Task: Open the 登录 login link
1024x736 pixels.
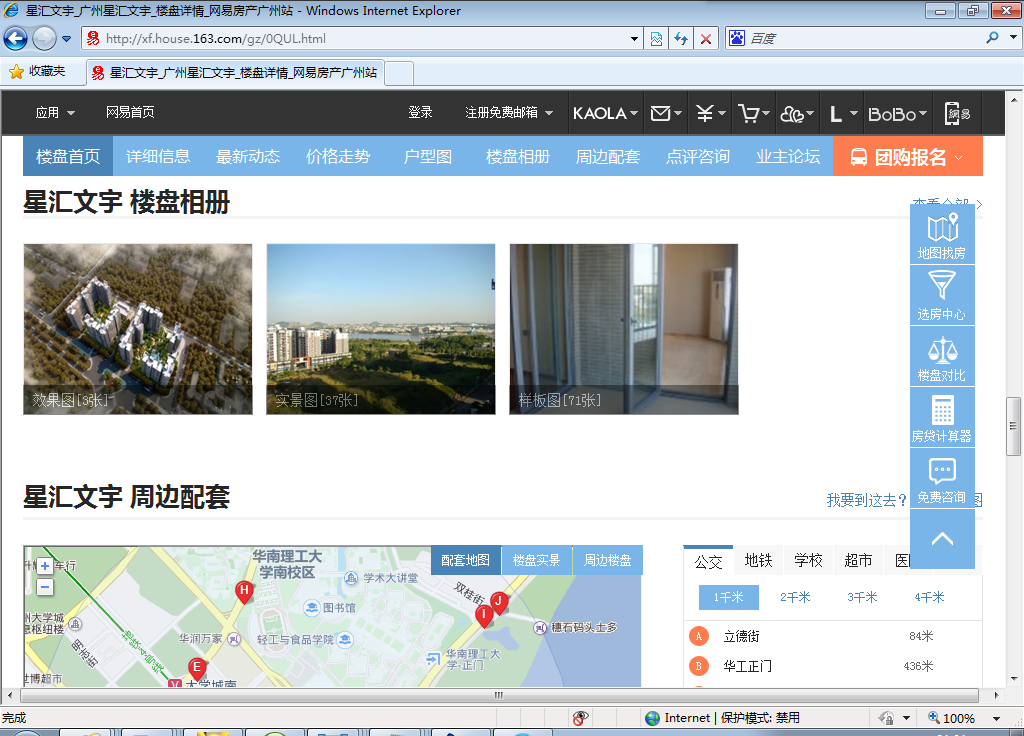Action: click(420, 113)
